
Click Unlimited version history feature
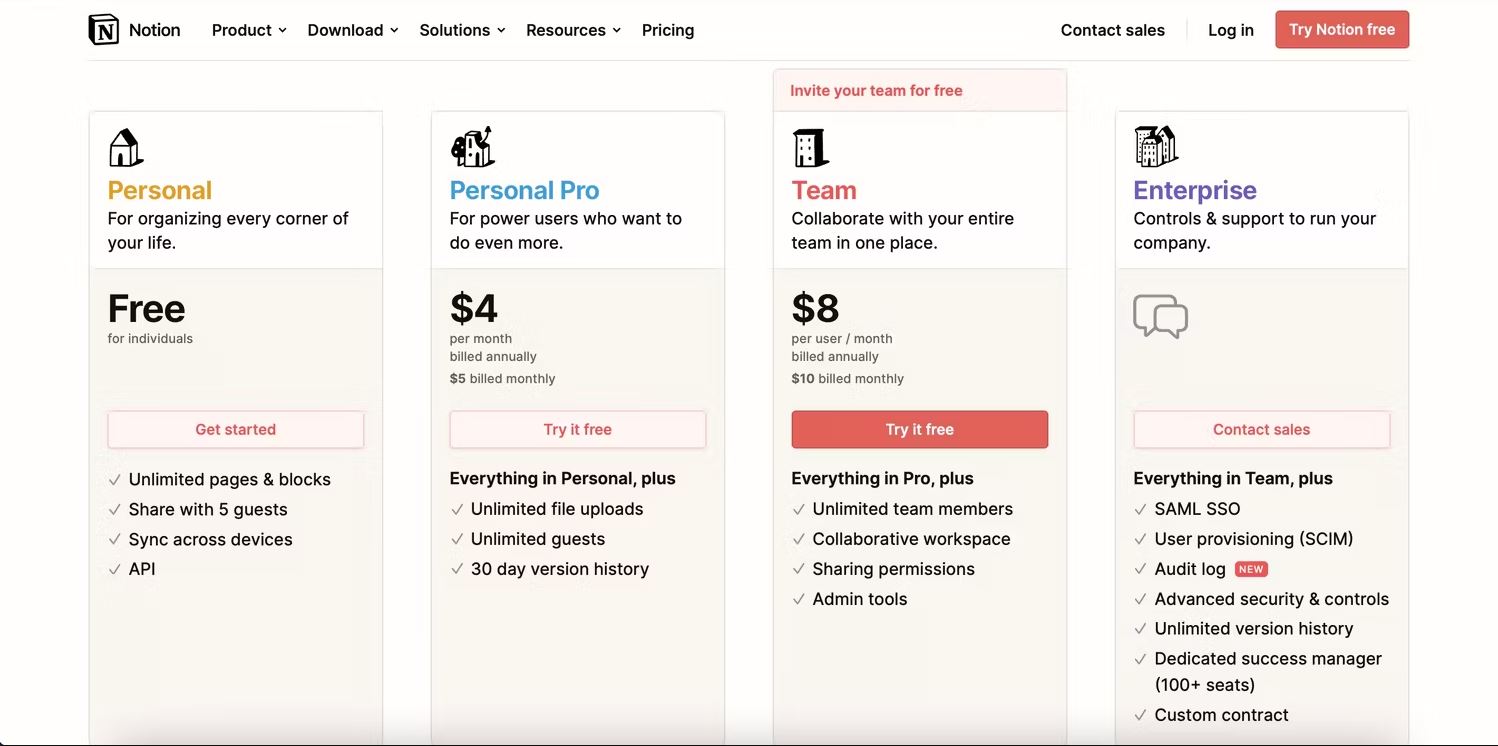1254,629
